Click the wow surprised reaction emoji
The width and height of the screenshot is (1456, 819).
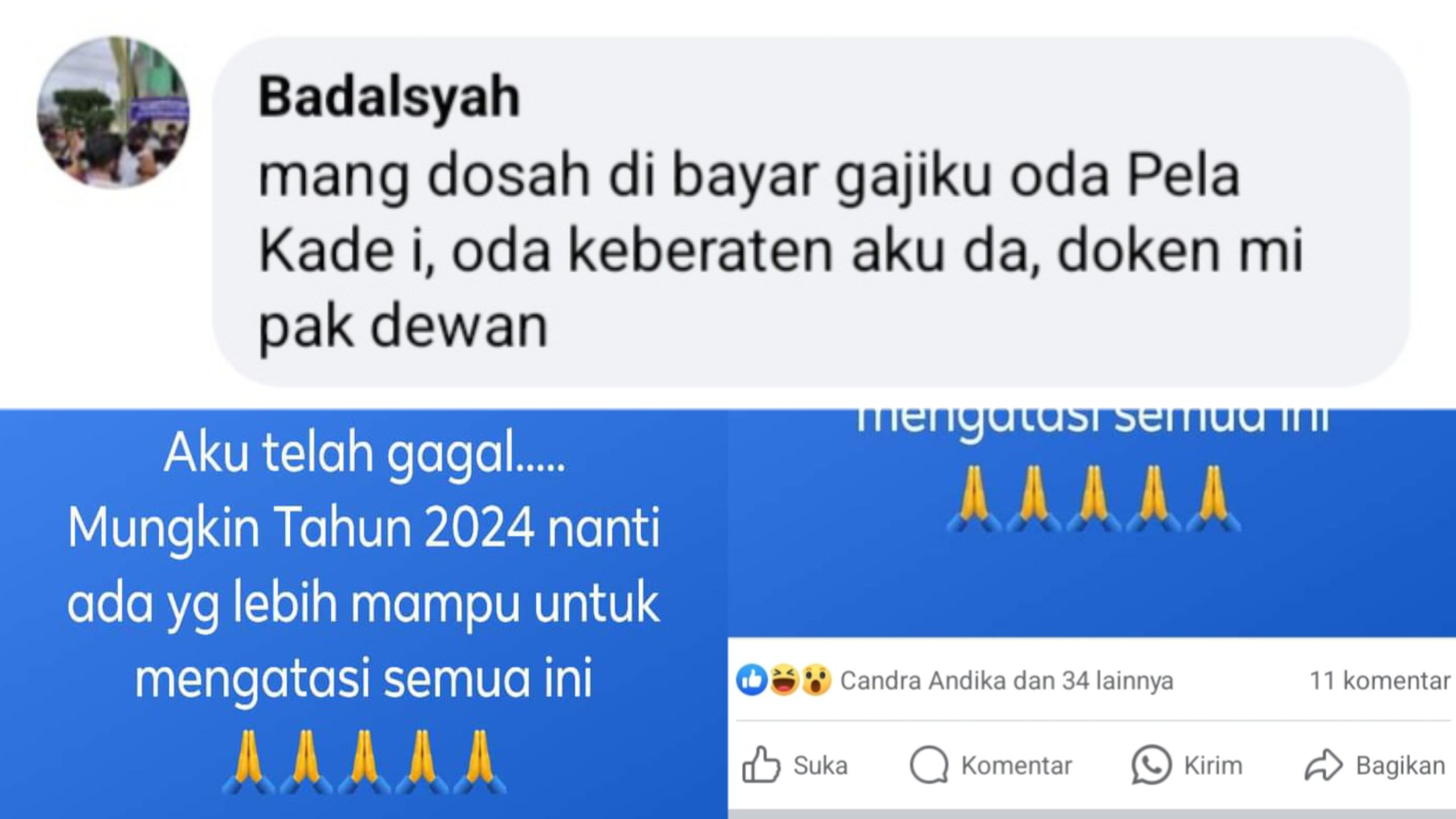coord(816,680)
